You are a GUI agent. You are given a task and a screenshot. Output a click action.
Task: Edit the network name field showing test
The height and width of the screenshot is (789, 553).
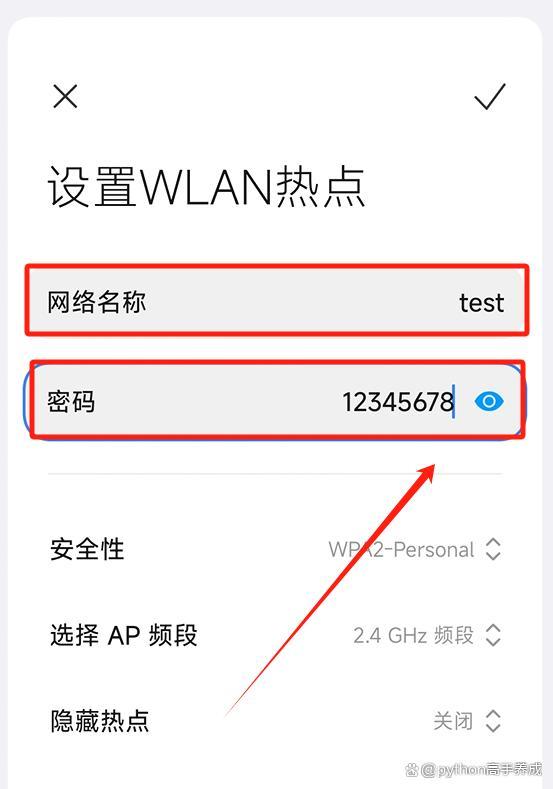[x=277, y=300]
